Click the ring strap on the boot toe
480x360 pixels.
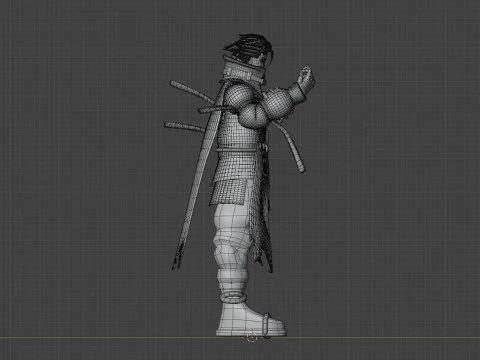pyautogui.click(x=266, y=325)
